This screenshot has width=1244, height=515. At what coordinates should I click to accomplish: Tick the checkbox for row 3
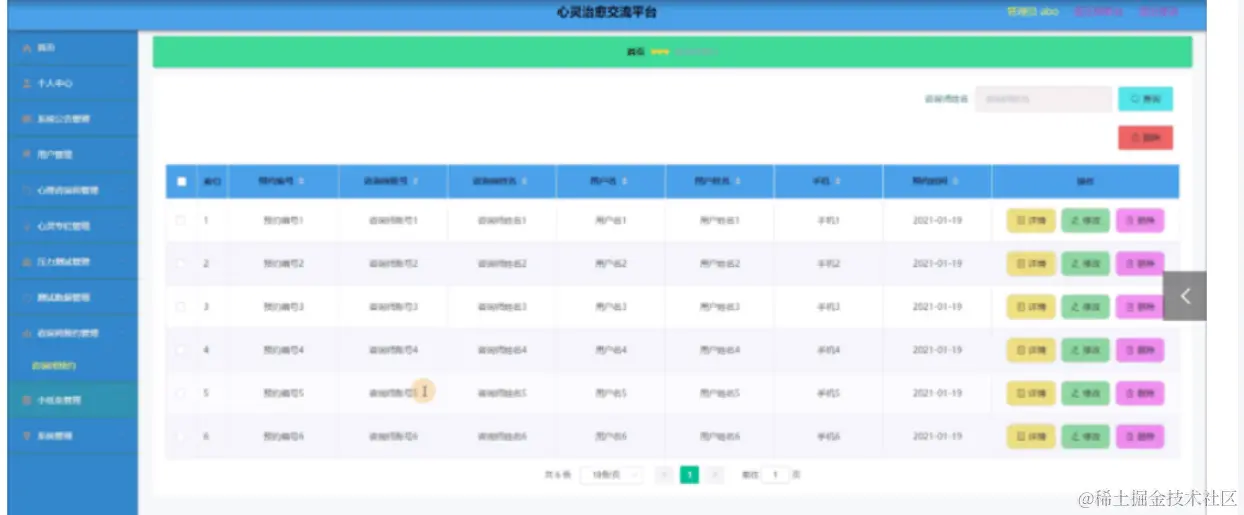click(181, 307)
